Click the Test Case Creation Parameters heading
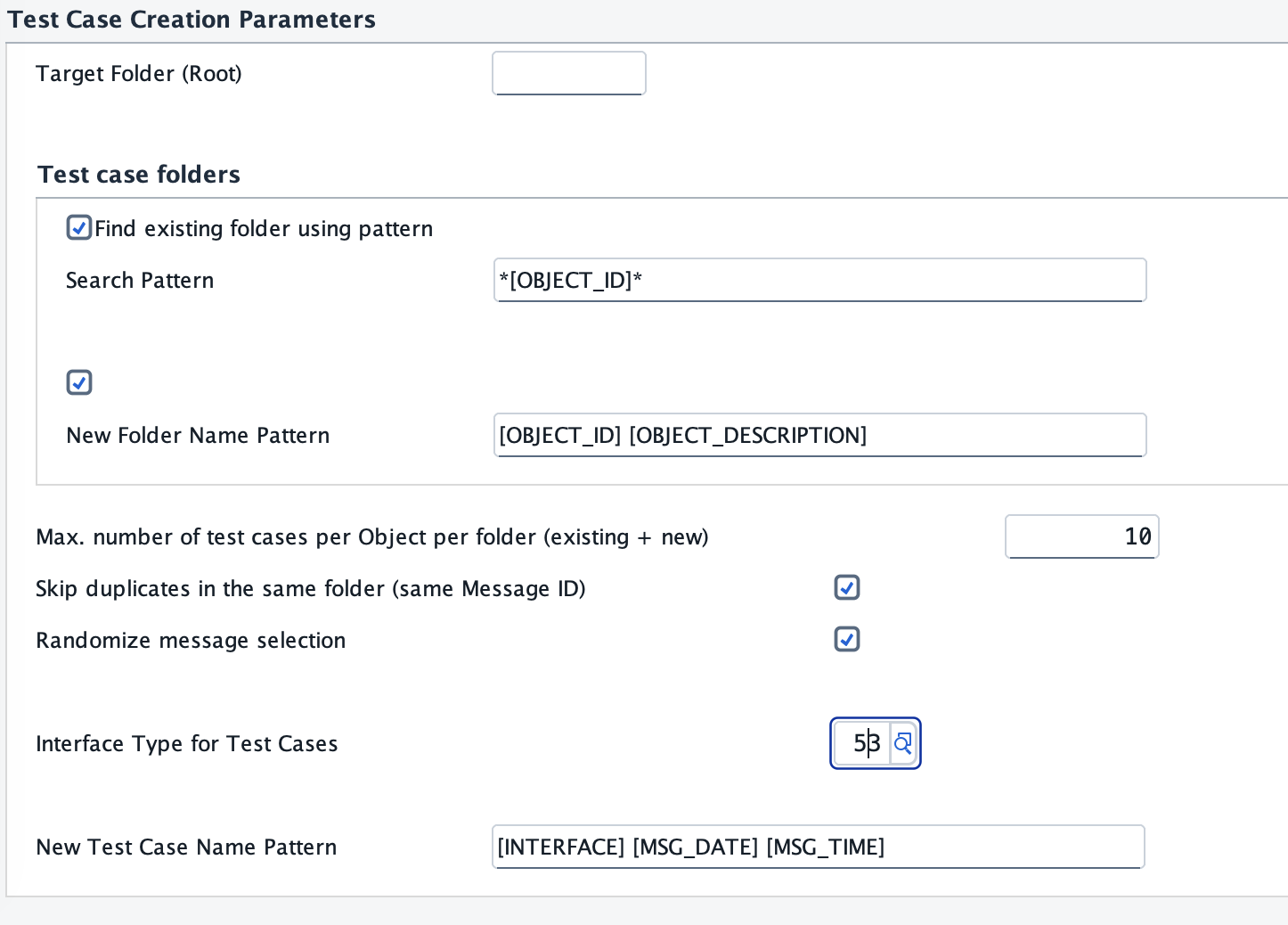 pos(192,20)
